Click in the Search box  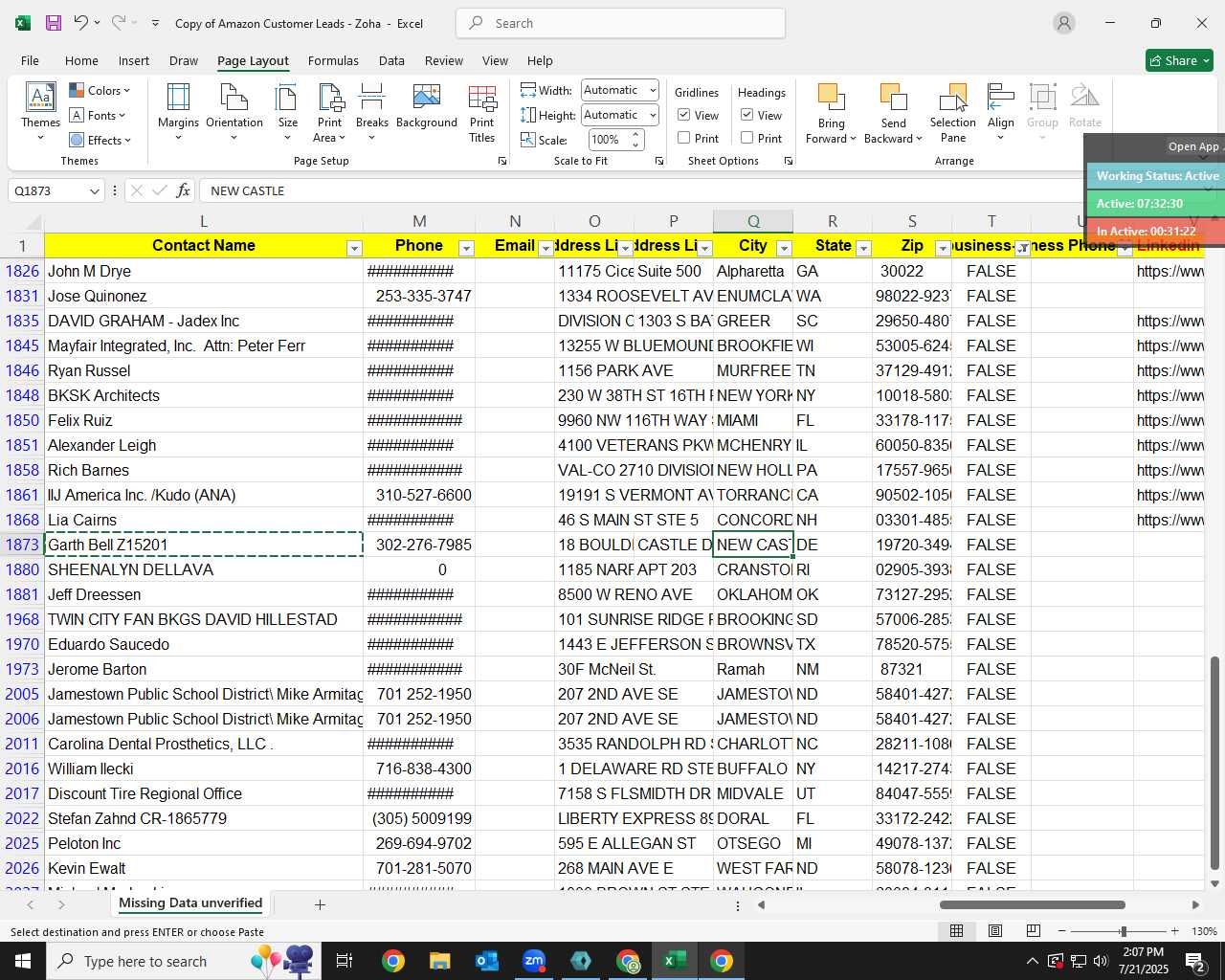click(x=620, y=23)
